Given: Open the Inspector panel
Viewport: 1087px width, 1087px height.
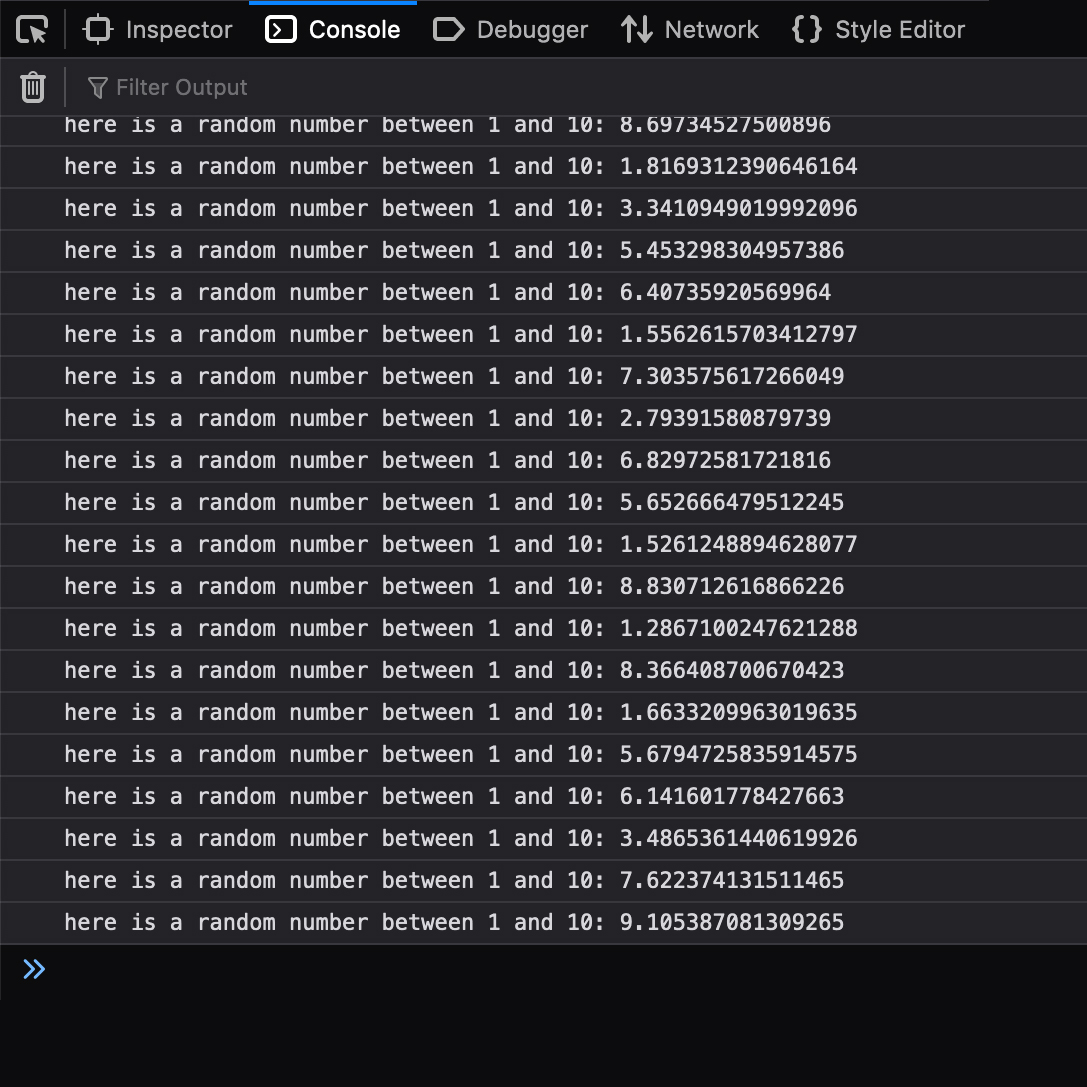Looking at the screenshot, I should [x=158, y=30].
